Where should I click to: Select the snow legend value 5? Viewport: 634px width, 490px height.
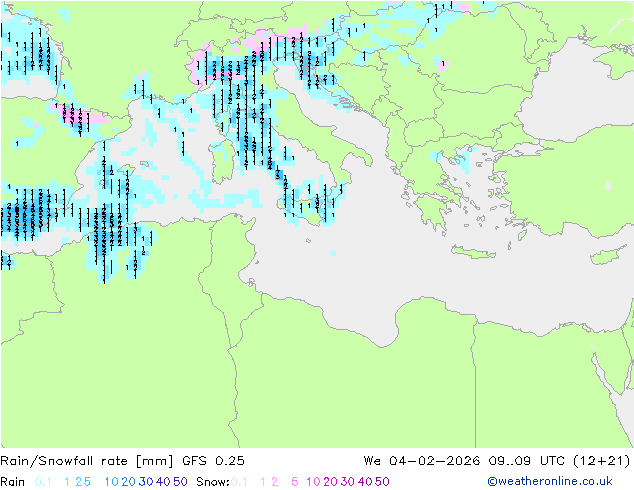pyautogui.click(x=295, y=482)
